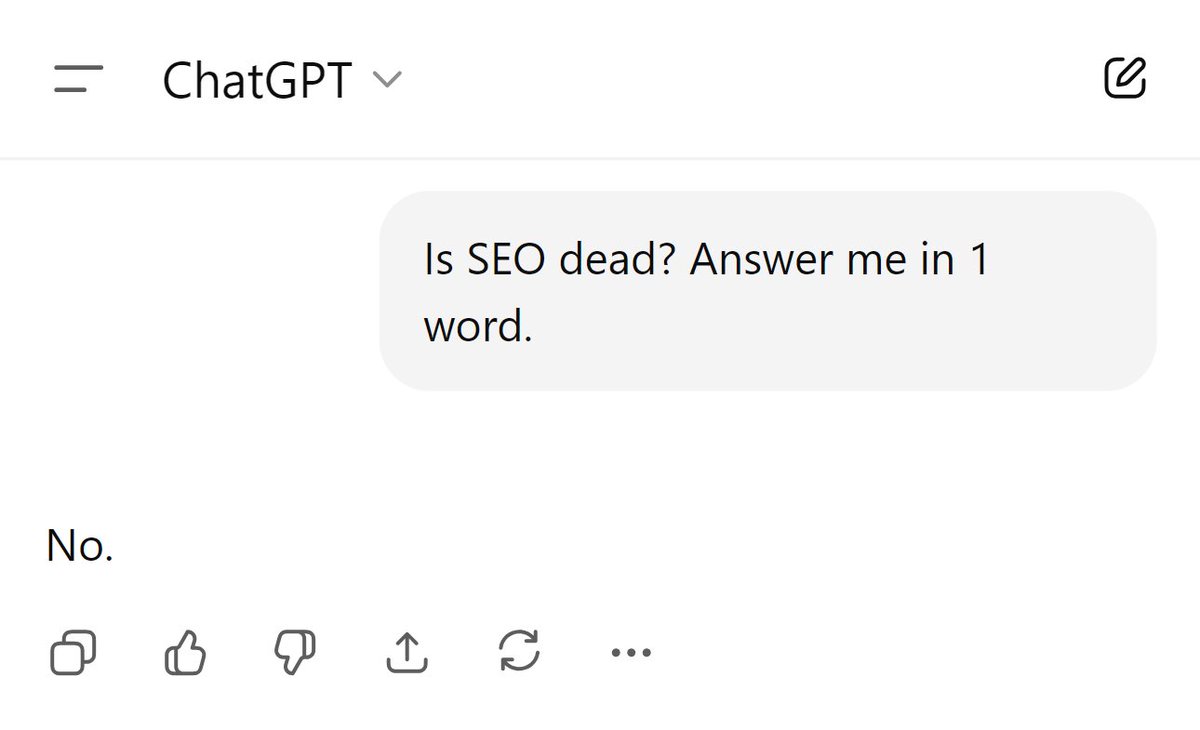Image resolution: width=1200 pixels, height=730 pixels.
Task: Copy the response with copy icon
Action: pyautogui.click(x=72, y=653)
